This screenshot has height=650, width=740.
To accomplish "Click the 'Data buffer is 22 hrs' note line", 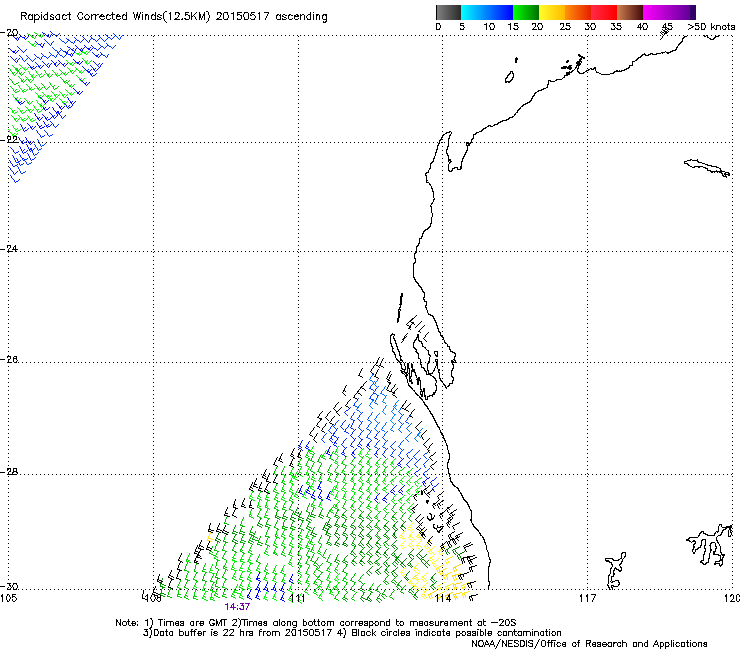I will (x=352, y=633).
